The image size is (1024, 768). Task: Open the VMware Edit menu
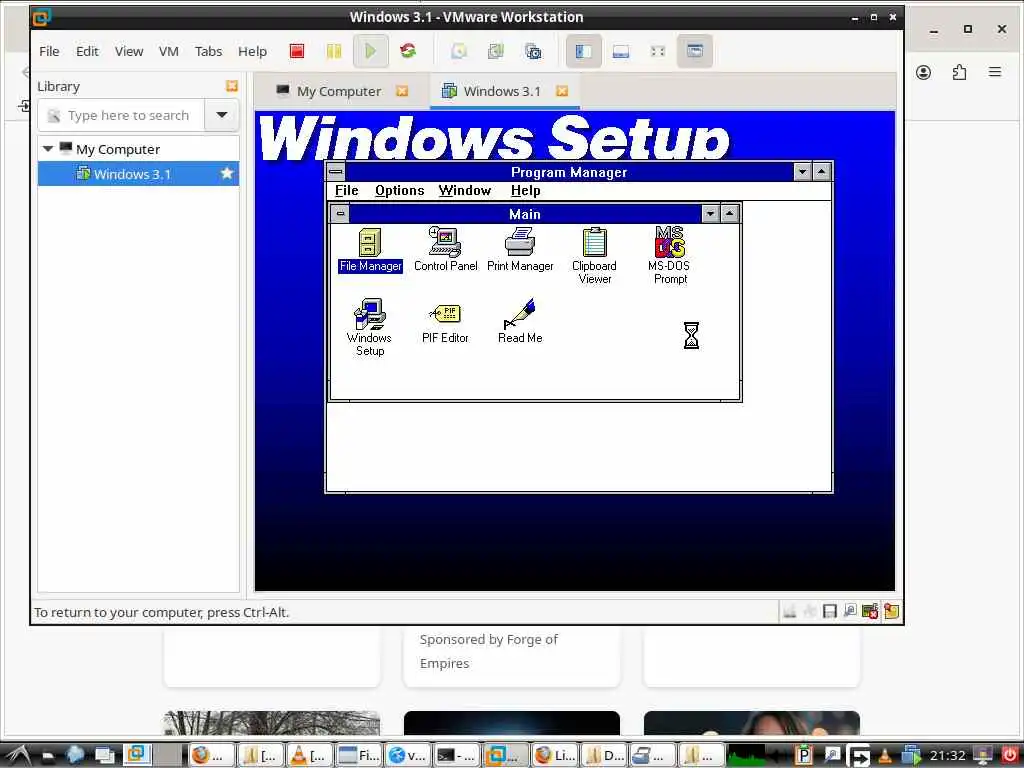(x=87, y=51)
